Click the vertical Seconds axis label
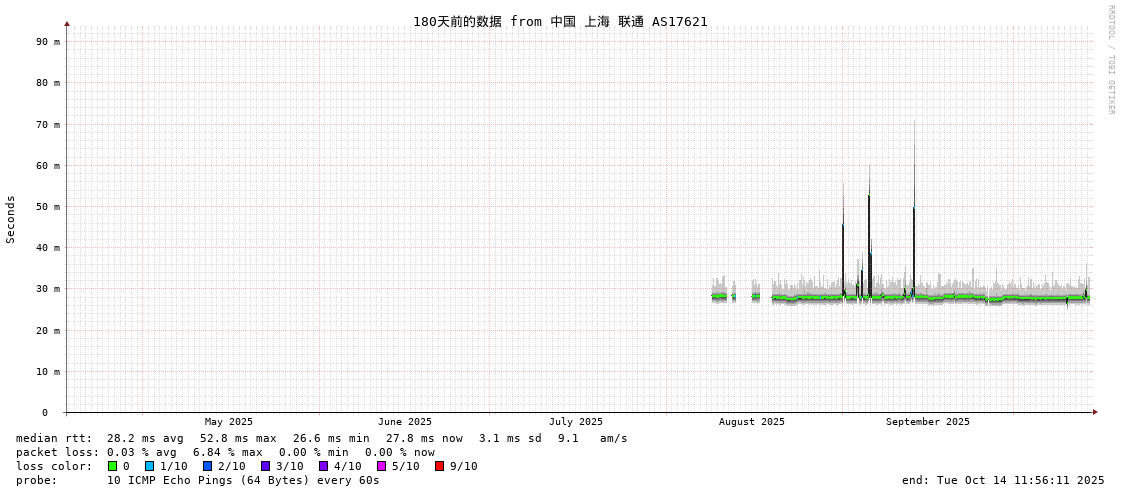 [11, 219]
